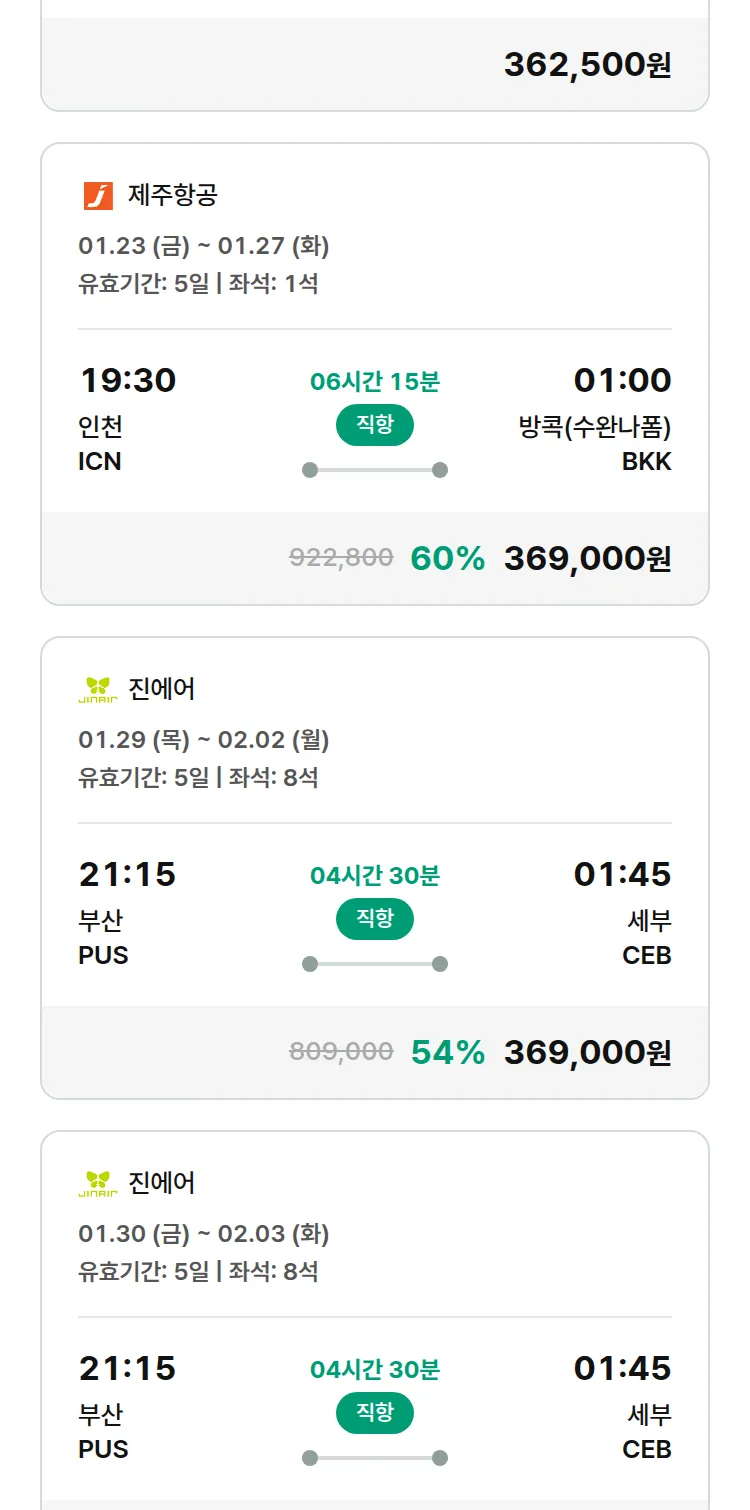Select the 01.23 (금) ~ 01.27 (화) date range
The height and width of the screenshot is (1510, 750).
204,246
